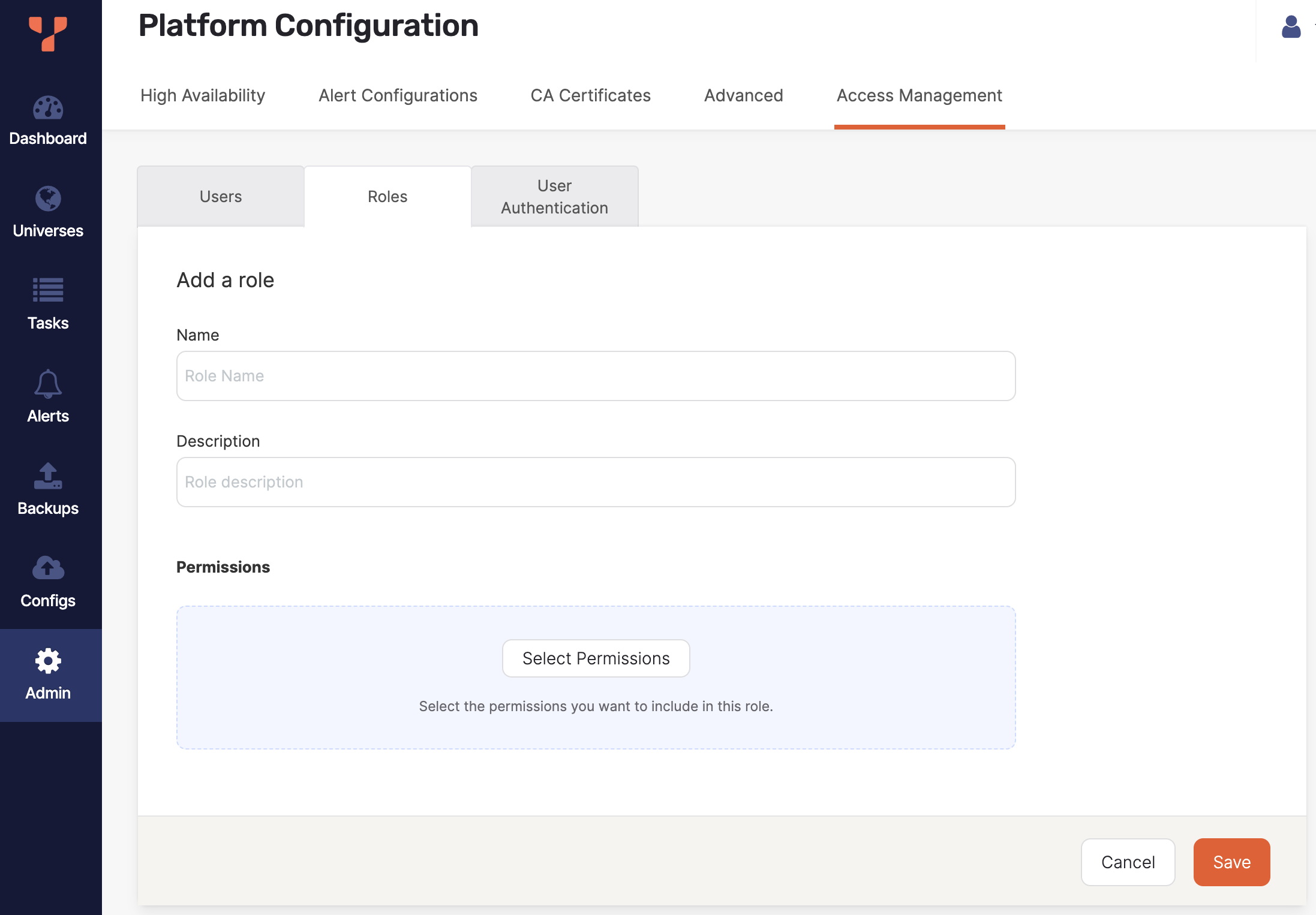Select the Admin gear icon
The width and height of the screenshot is (1316, 915).
(x=48, y=661)
